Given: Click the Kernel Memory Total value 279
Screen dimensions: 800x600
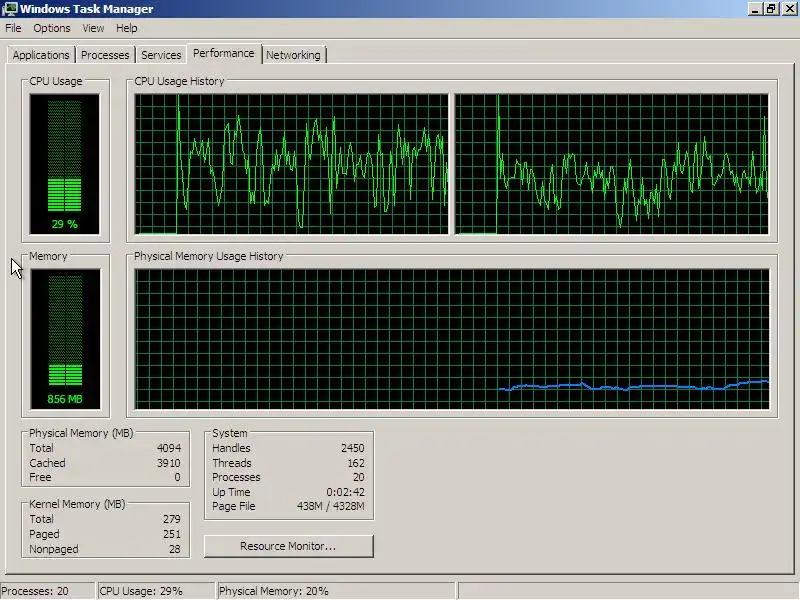Looking at the screenshot, I should click(172, 519).
